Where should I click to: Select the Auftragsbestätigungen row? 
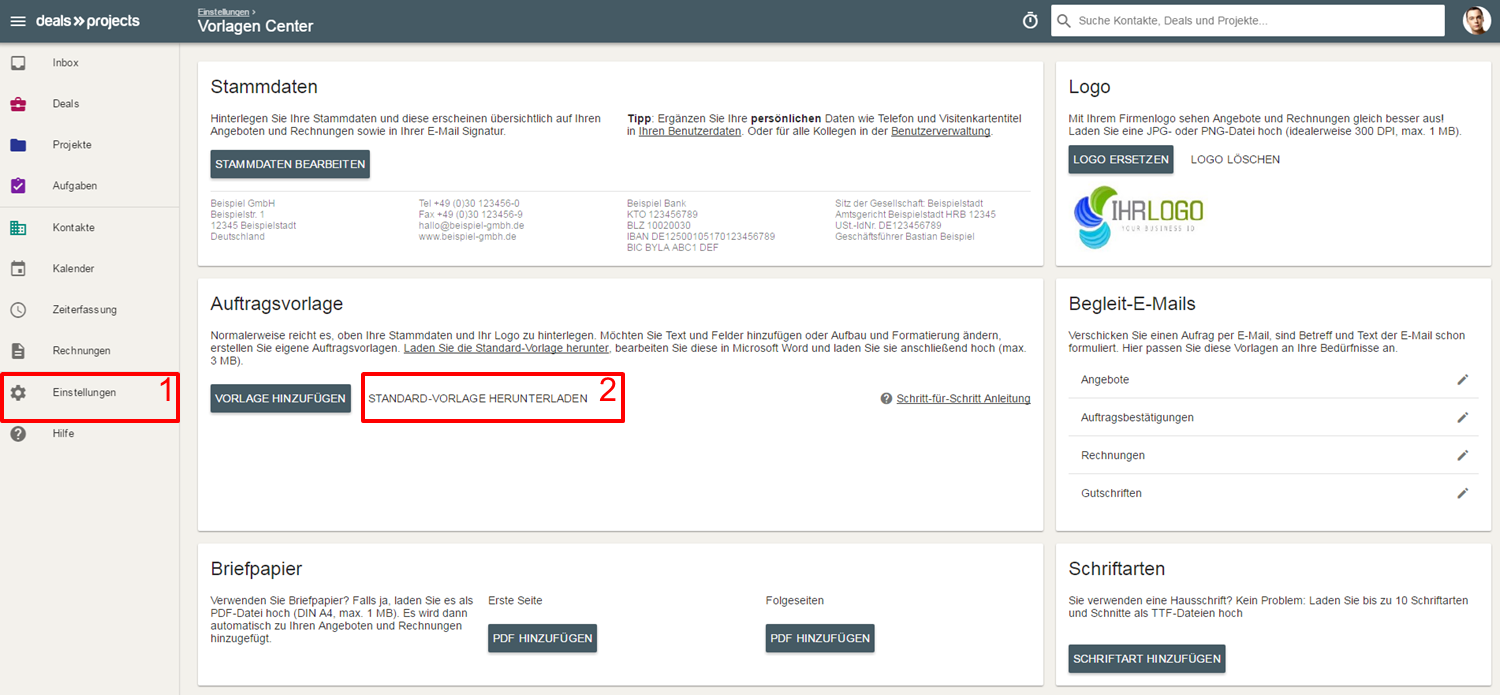pyautogui.click(x=1273, y=418)
